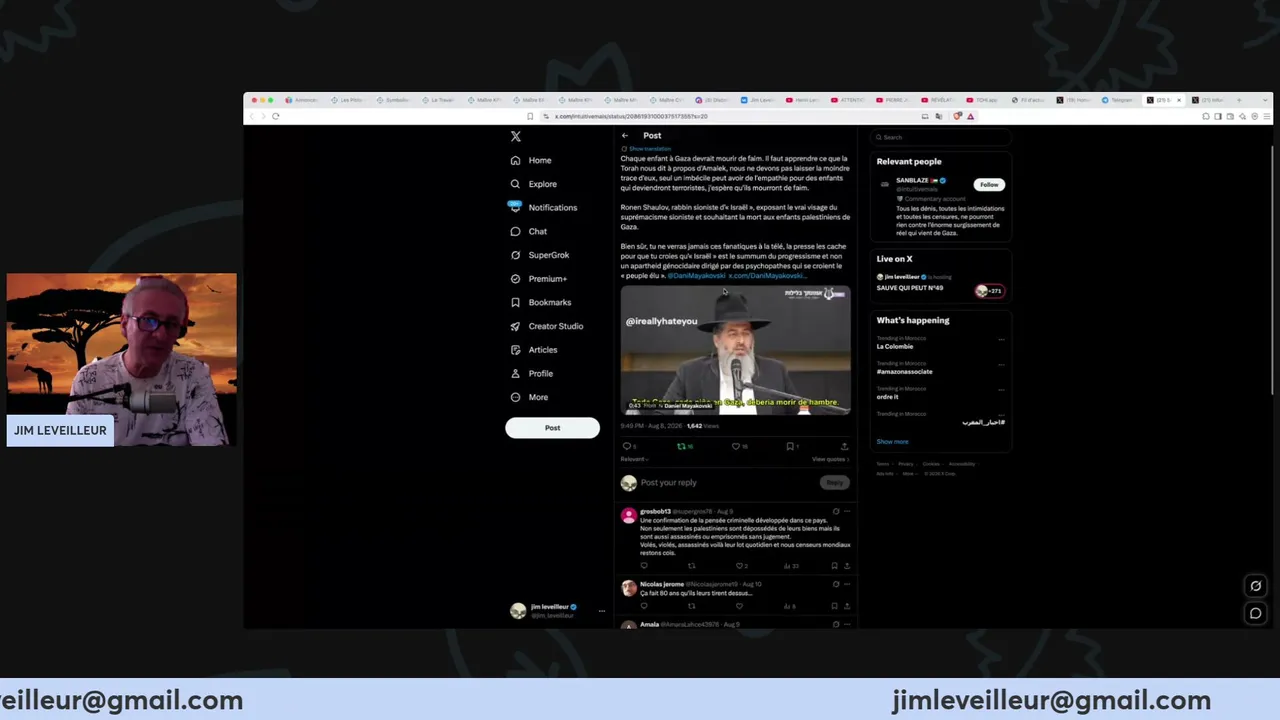Click the X Search field
Screen dimensions: 1280x720
click(x=940, y=137)
